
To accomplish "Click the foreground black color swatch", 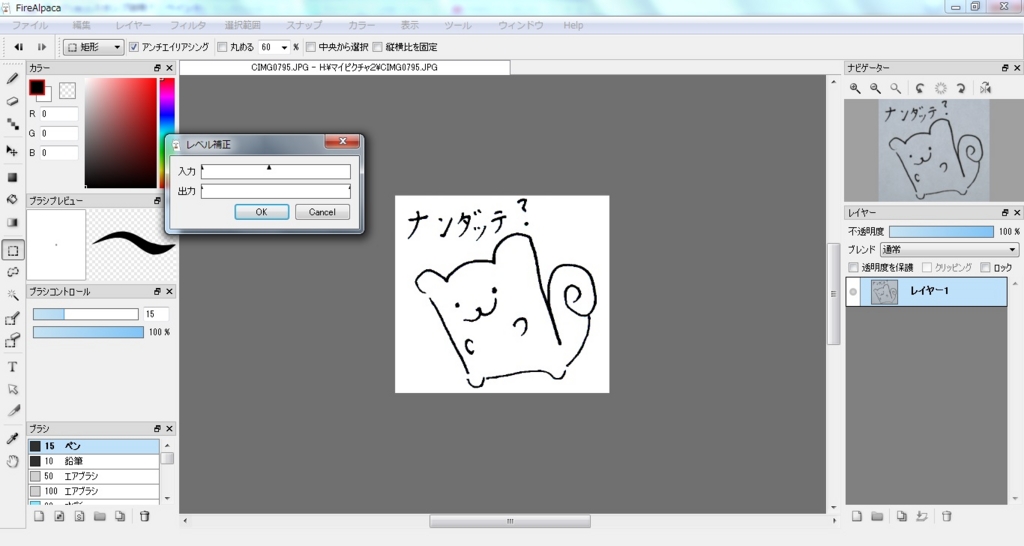I will pos(37,88).
